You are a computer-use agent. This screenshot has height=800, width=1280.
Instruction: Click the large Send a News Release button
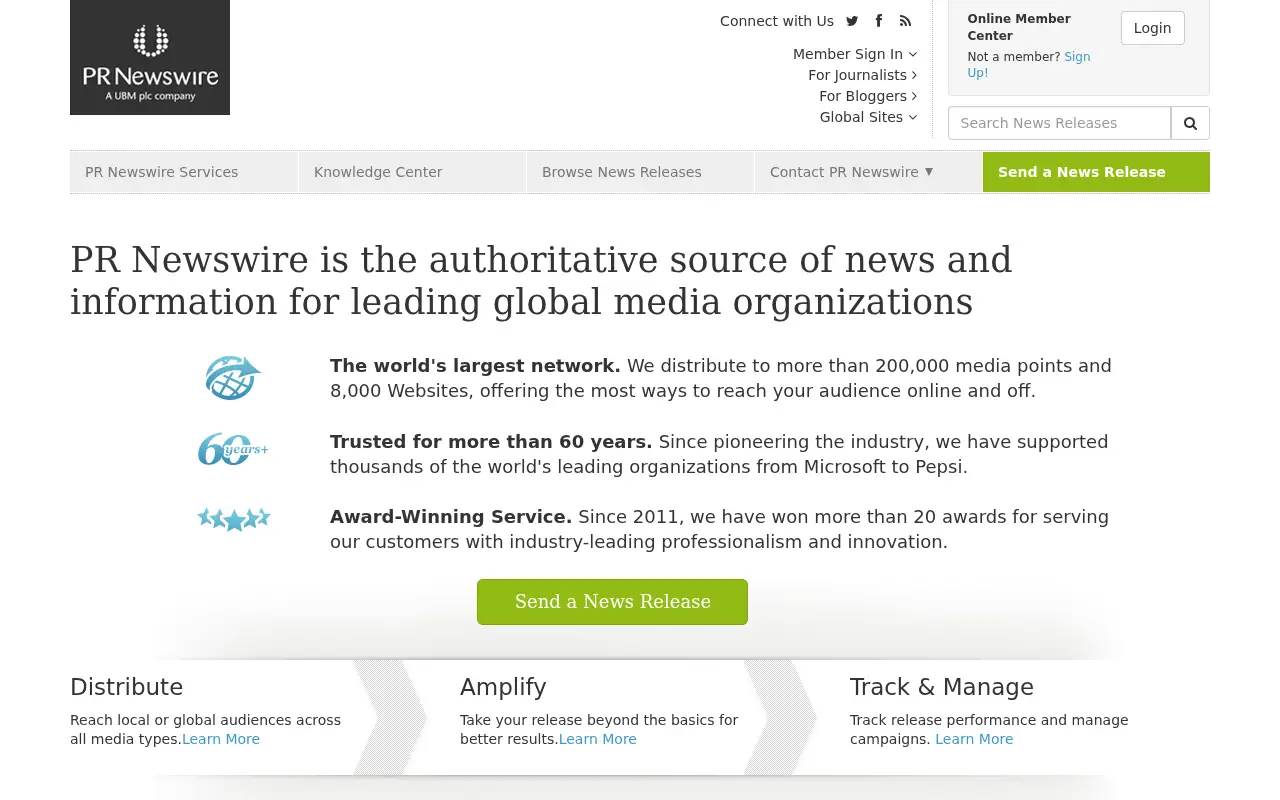point(612,602)
